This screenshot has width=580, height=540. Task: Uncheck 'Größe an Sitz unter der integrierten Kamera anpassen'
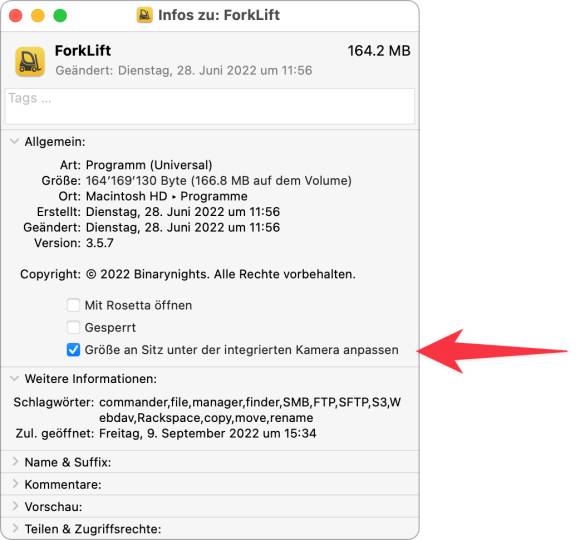coord(73,350)
